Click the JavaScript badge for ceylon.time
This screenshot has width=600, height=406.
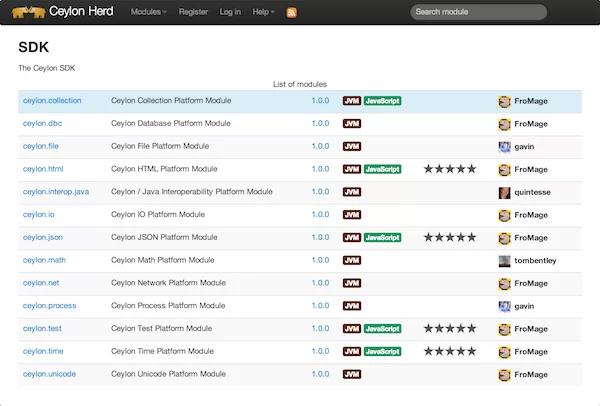point(382,351)
